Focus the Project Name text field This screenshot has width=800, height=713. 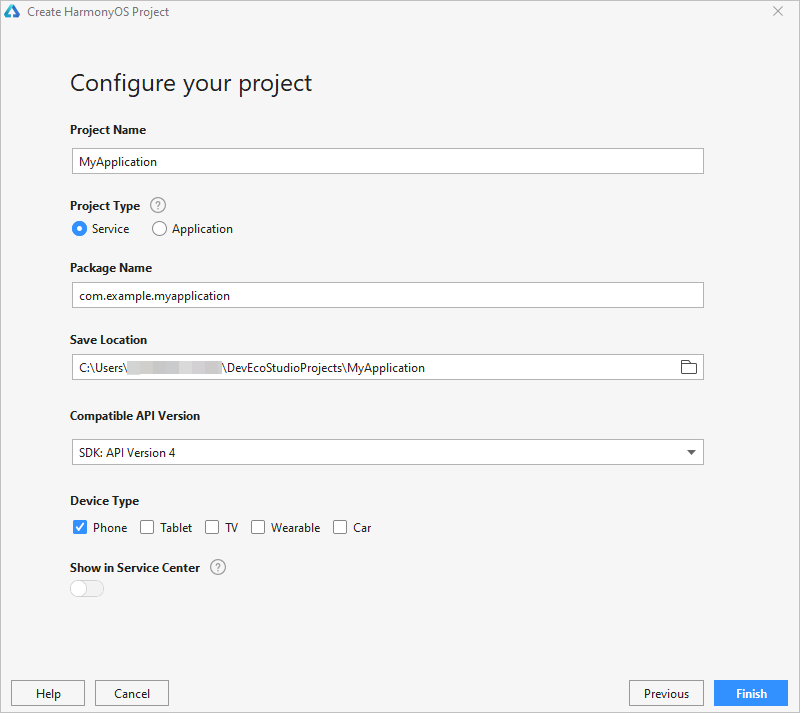(388, 161)
